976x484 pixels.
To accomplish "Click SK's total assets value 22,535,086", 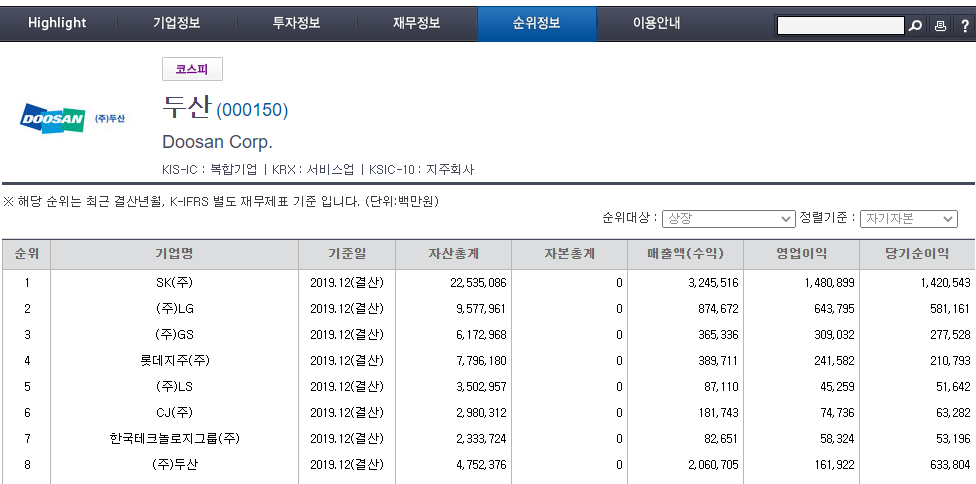I will tap(478, 283).
